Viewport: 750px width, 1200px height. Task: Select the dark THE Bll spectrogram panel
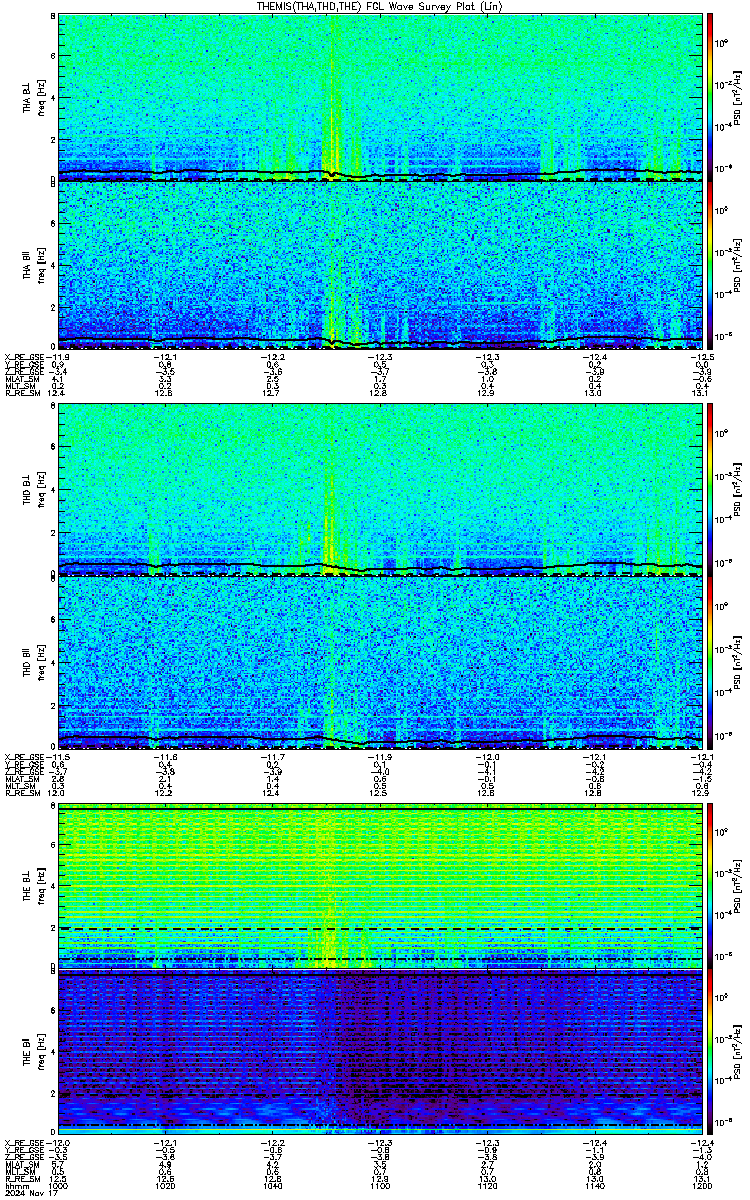(x=380, y=1052)
